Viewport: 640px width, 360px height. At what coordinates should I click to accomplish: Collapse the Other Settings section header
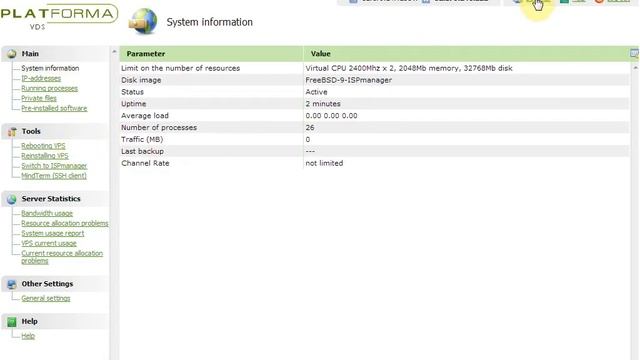[56, 284]
